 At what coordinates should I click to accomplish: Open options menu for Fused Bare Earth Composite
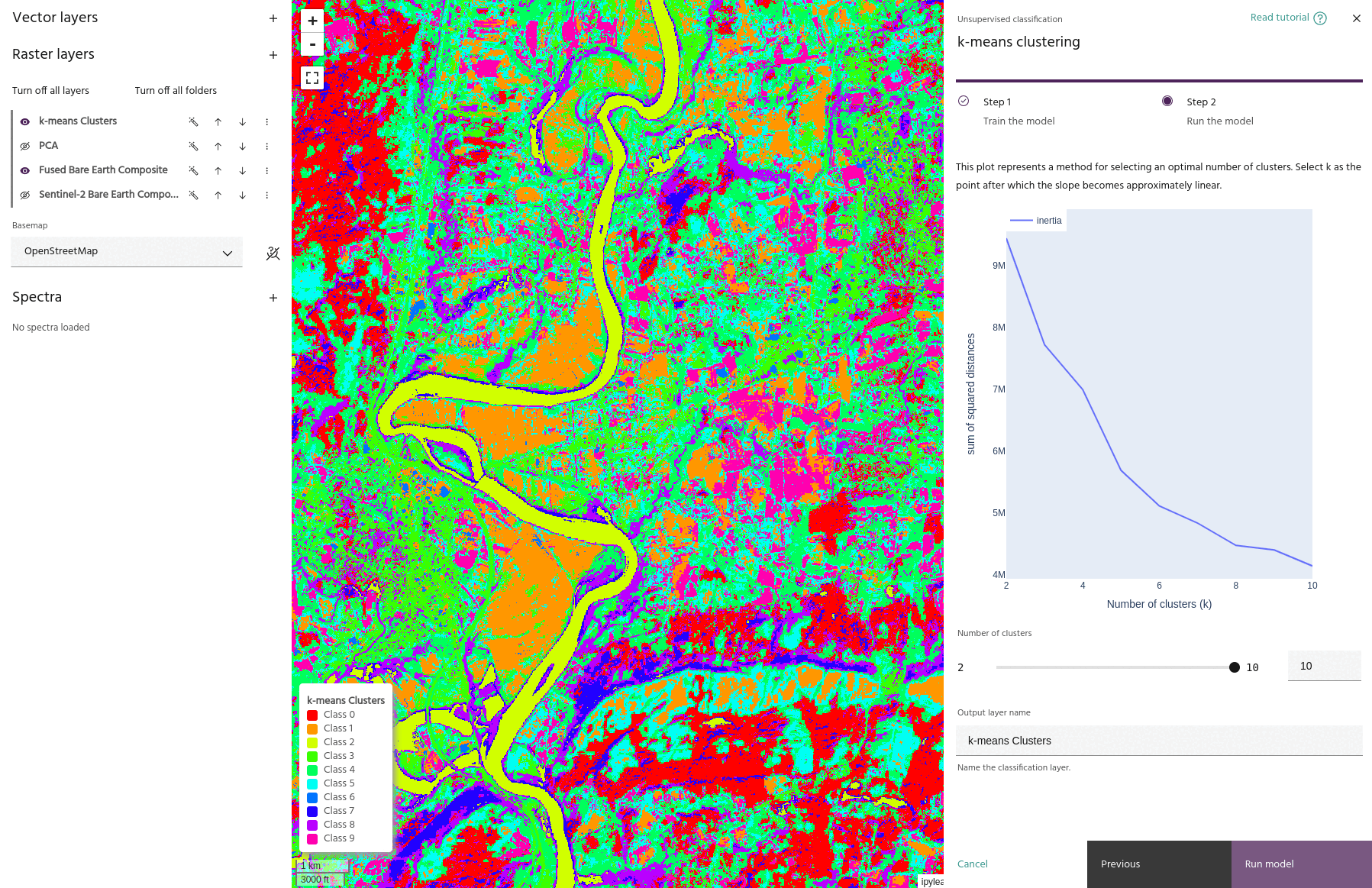pyautogui.click(x=266, y=170)
